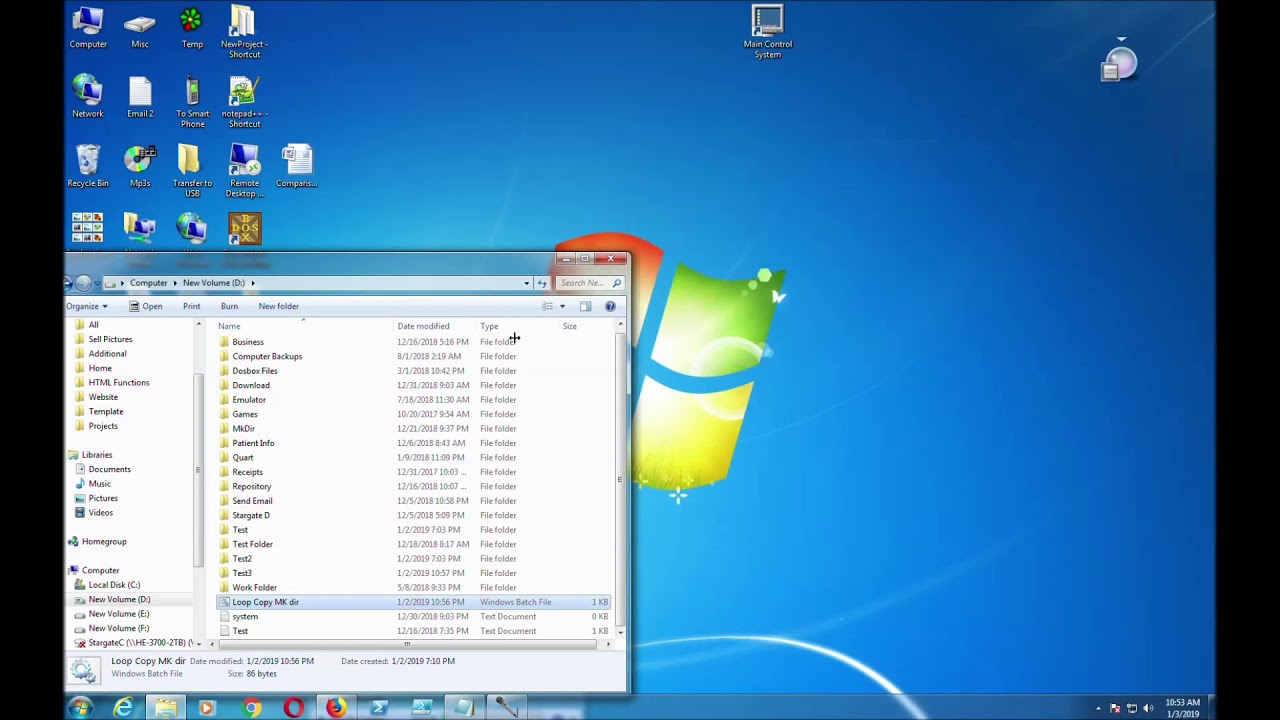
Task: Click the file list vertical scrollbar
Action: (x=620, y=479)
